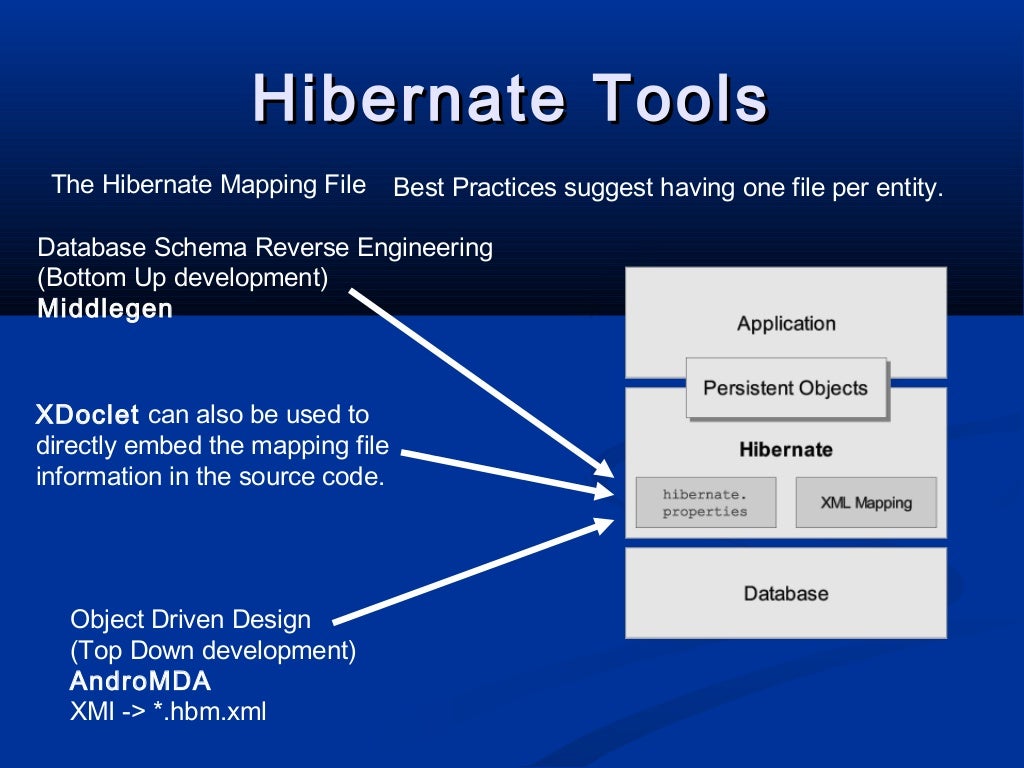Select the 'XMI -> *.hbm.xml' line
Screen dimensions: 1024x768
[x=168, y=711]
